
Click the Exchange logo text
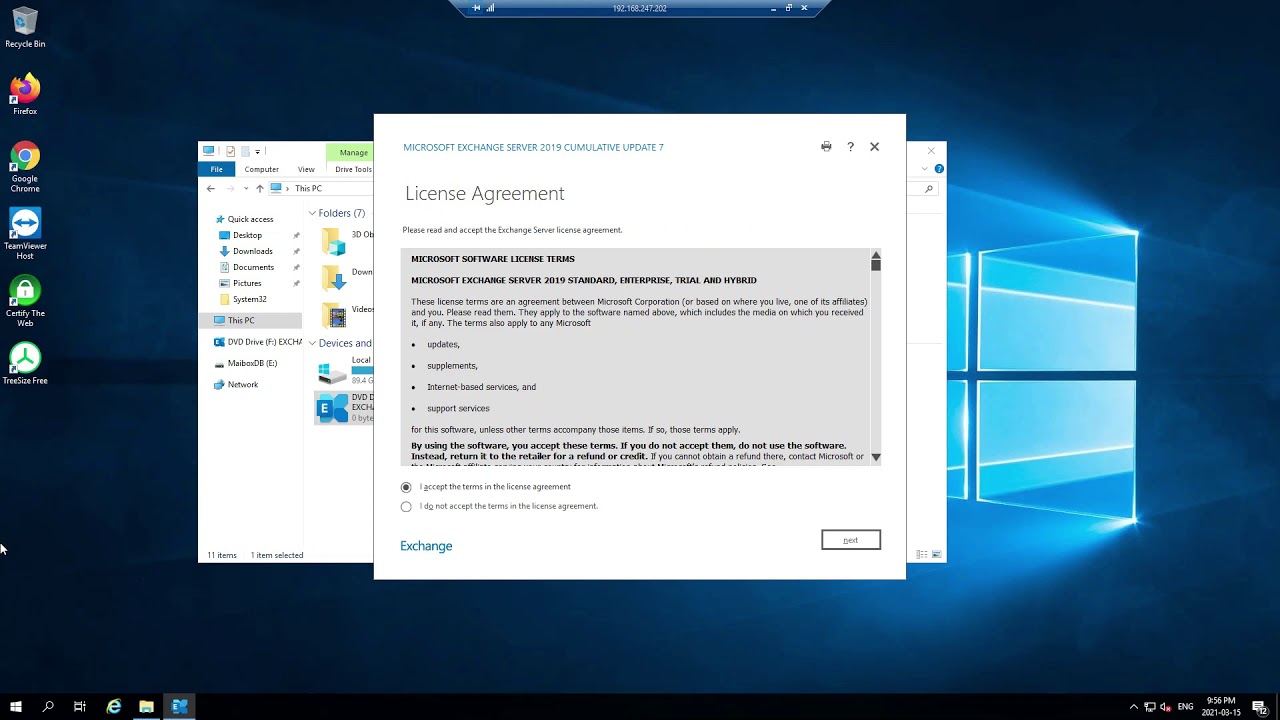pos(426,546)
